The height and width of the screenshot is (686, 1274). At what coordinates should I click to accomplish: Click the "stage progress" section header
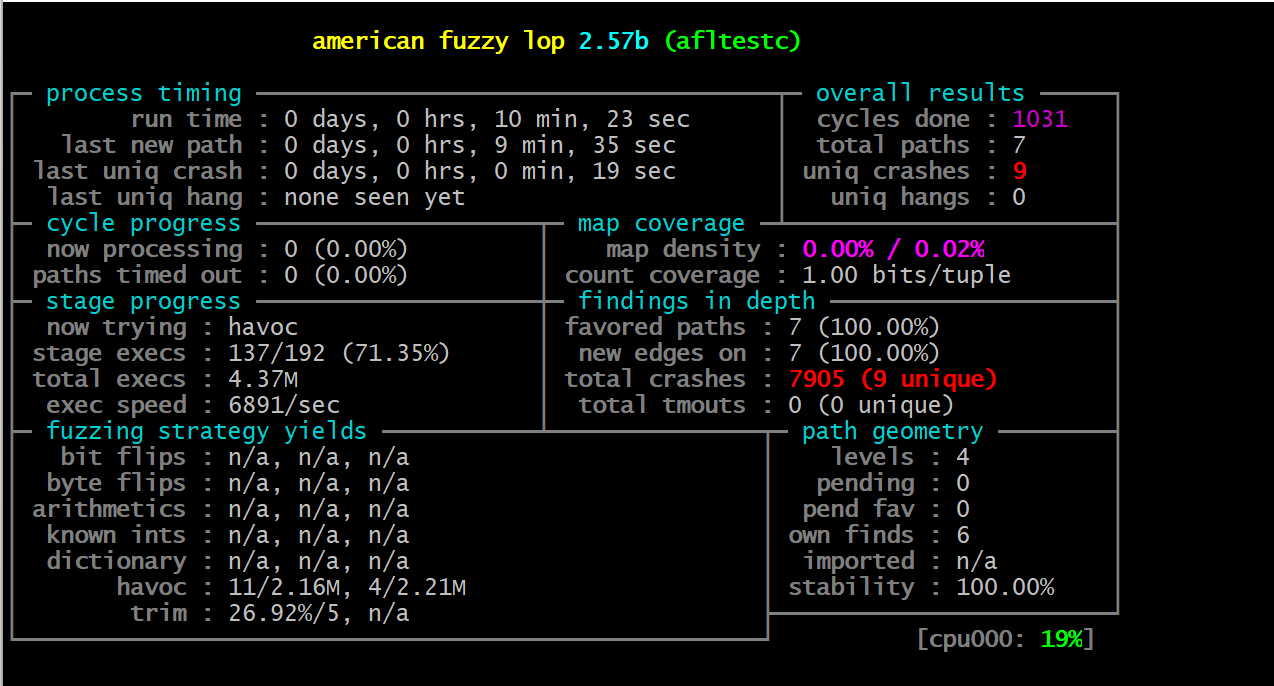144,302
